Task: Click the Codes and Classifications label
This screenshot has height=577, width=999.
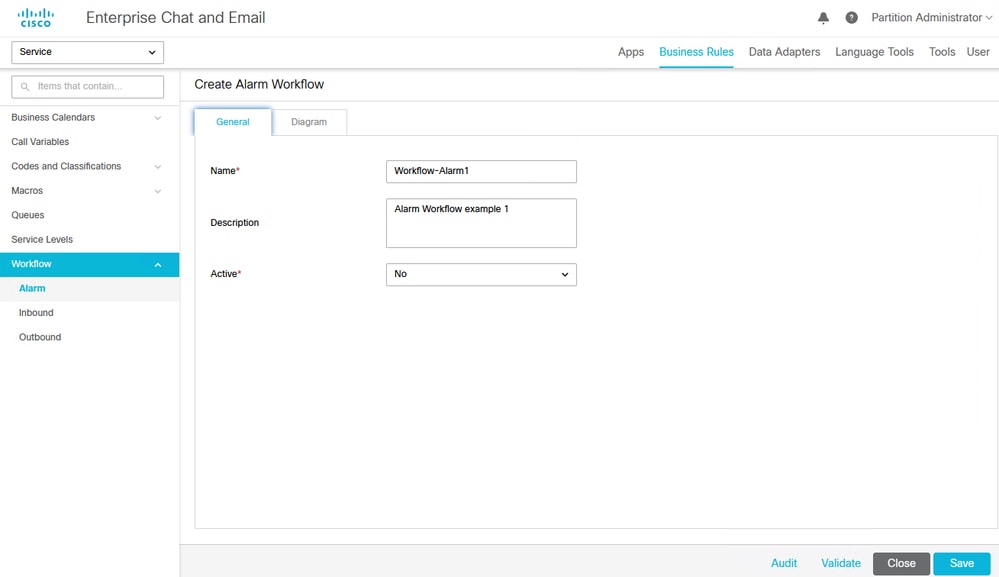Action: 66,166
